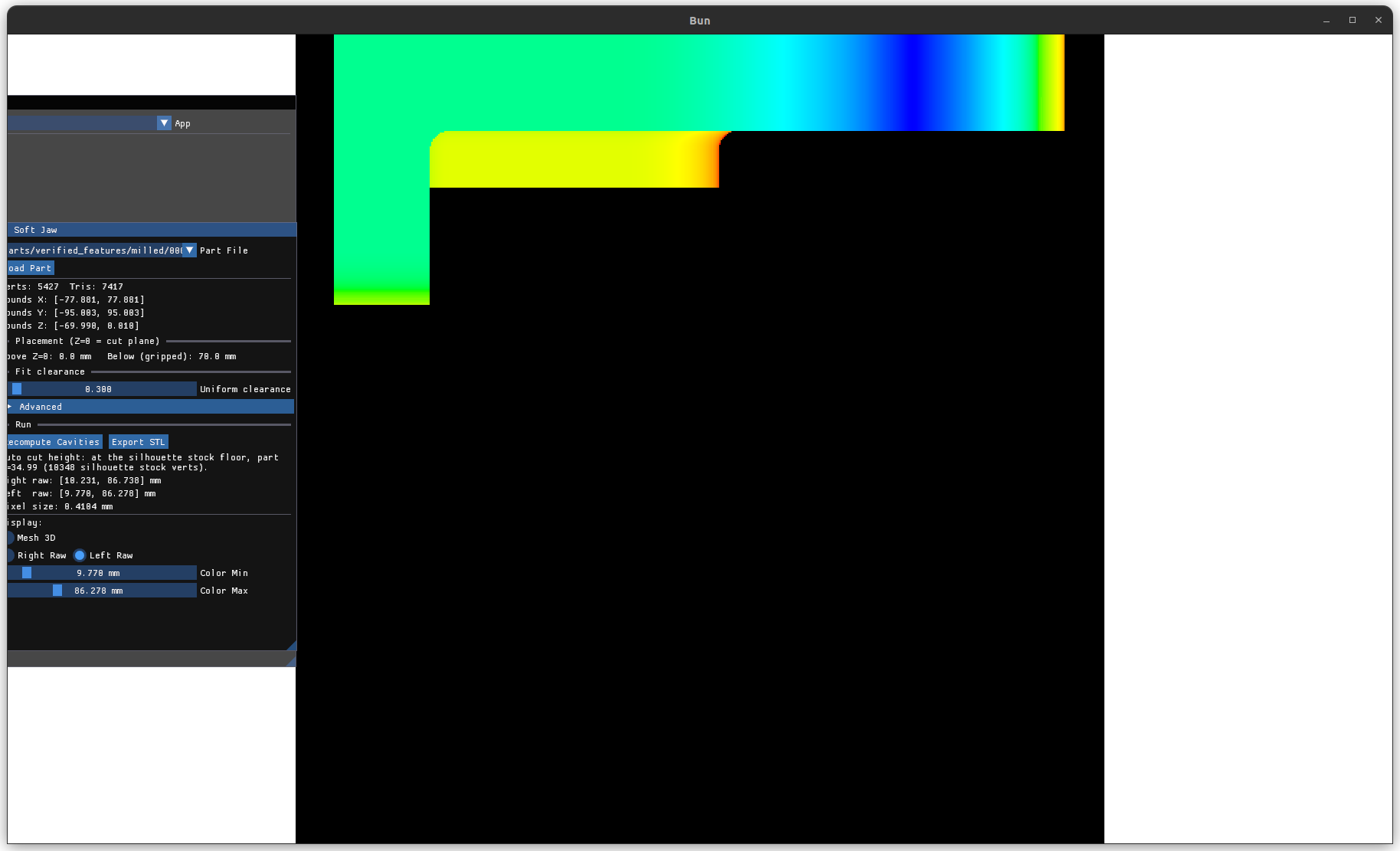Image resolution: width=1400 pixels, height=851 pixels.
Task: Click the 'Tris: 7417' text
Action: click(96, 286)
